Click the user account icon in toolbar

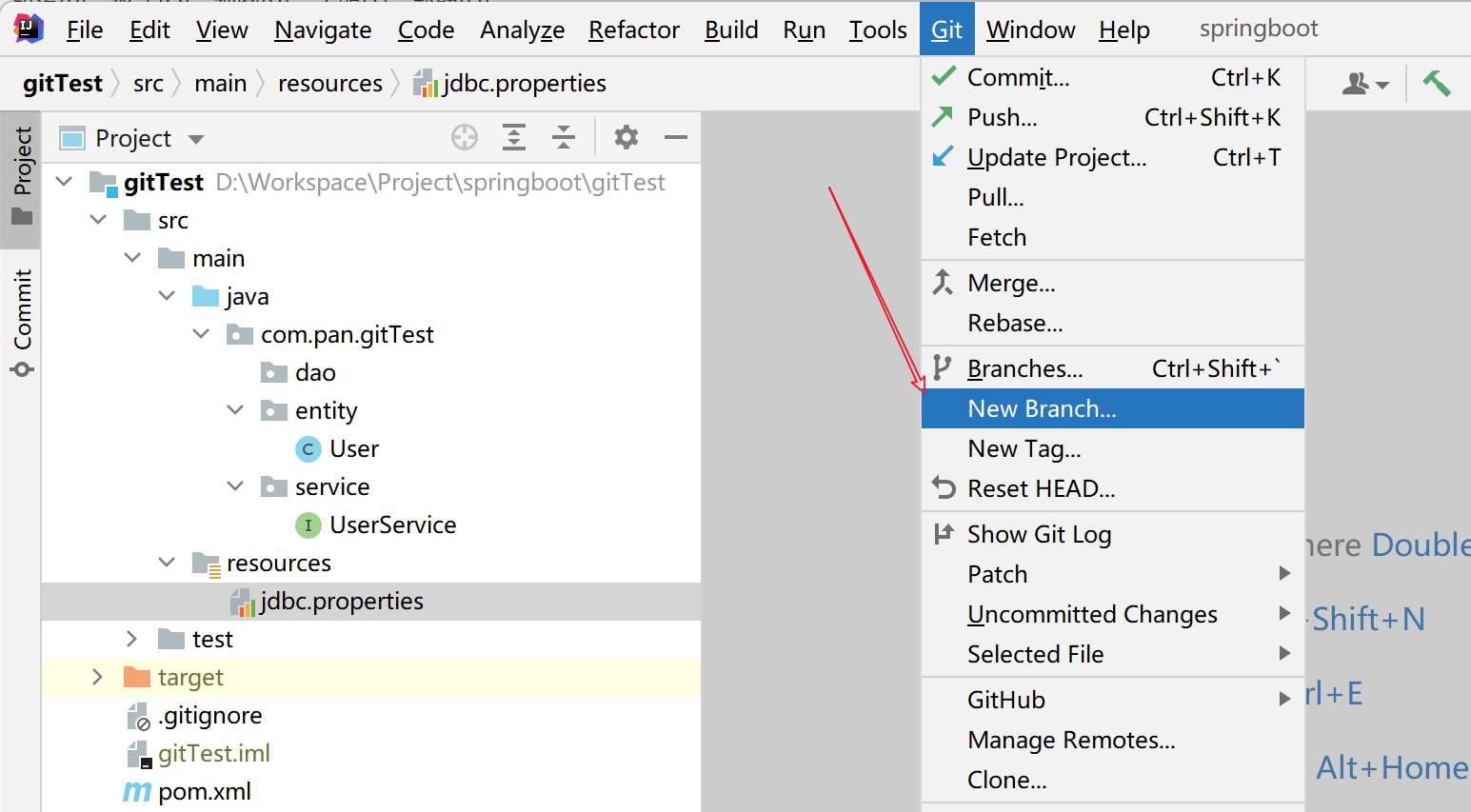(x=1363, y=84)
